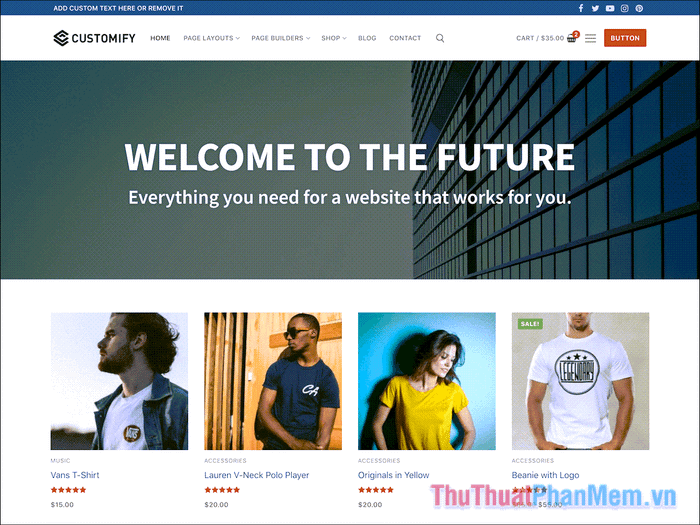This screenshot has width=700, height=525.
Task: Open Lauren V-Neck Polo Player link
Action: coord(256,475)
